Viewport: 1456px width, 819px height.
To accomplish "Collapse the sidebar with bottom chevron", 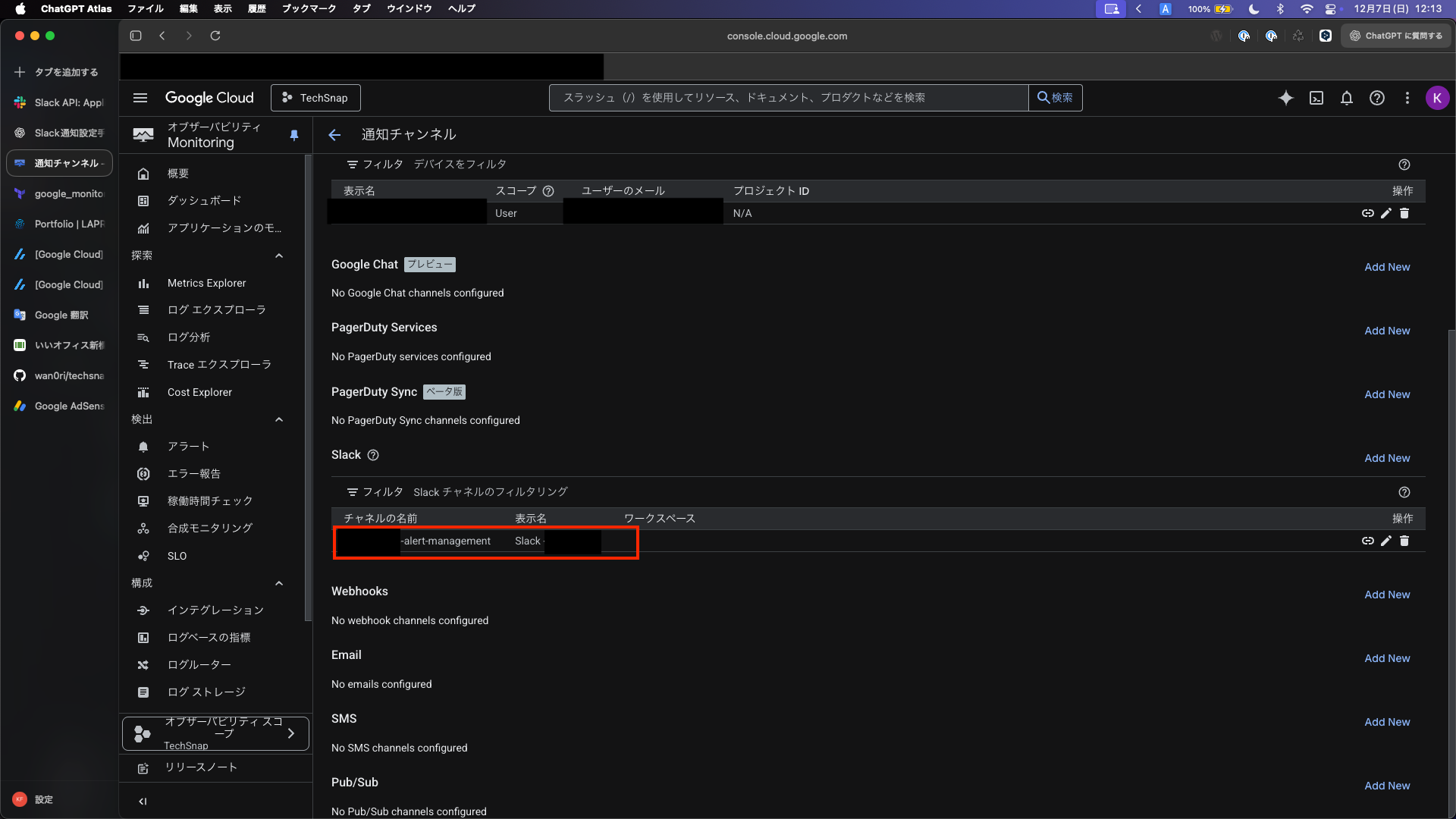I will tap(143, 801).
